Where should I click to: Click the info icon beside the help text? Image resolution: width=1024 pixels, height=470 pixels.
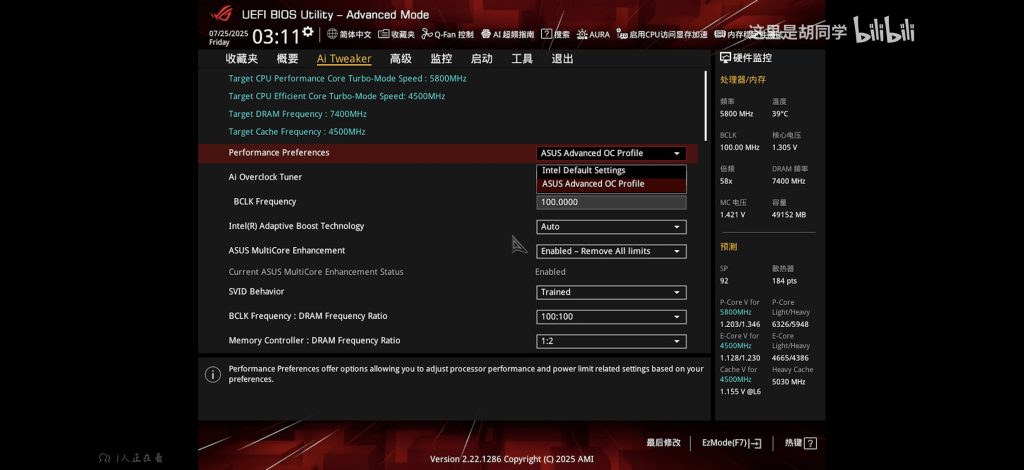click(213, 374)
